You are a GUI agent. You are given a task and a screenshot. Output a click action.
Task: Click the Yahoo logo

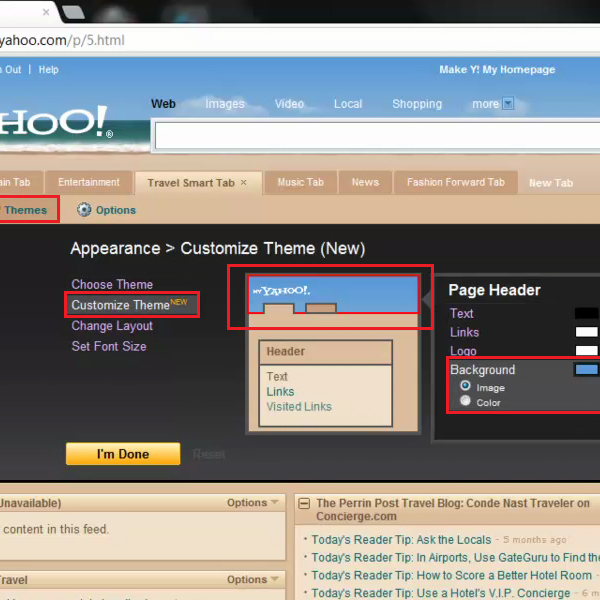pyautogui.click(x=56, y=122)
